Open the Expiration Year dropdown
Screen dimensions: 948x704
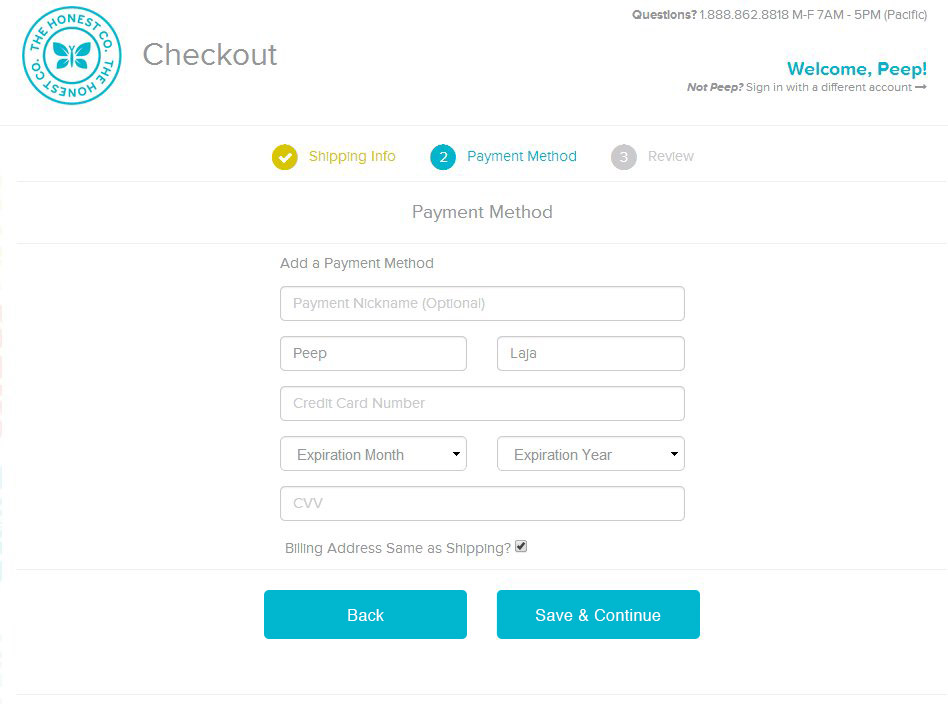[591, 454]
